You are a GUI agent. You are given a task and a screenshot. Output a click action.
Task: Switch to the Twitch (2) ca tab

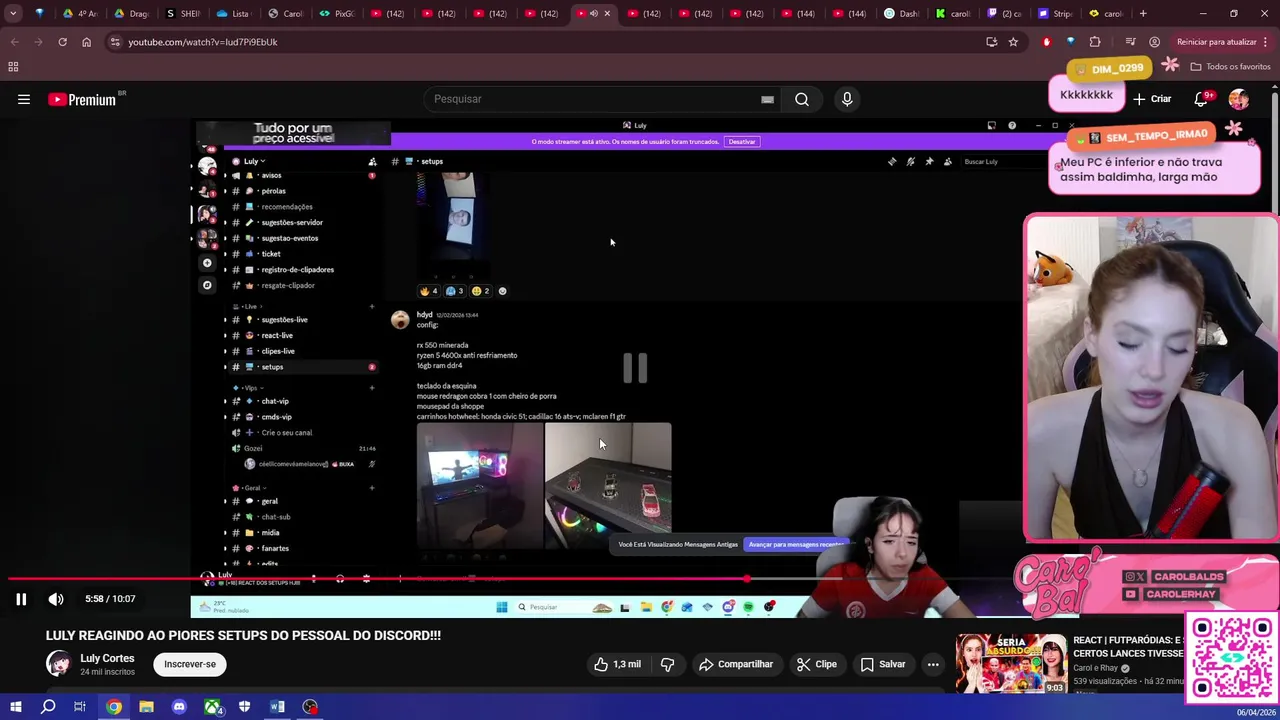pyautogui.click(x=1004, y=14)
